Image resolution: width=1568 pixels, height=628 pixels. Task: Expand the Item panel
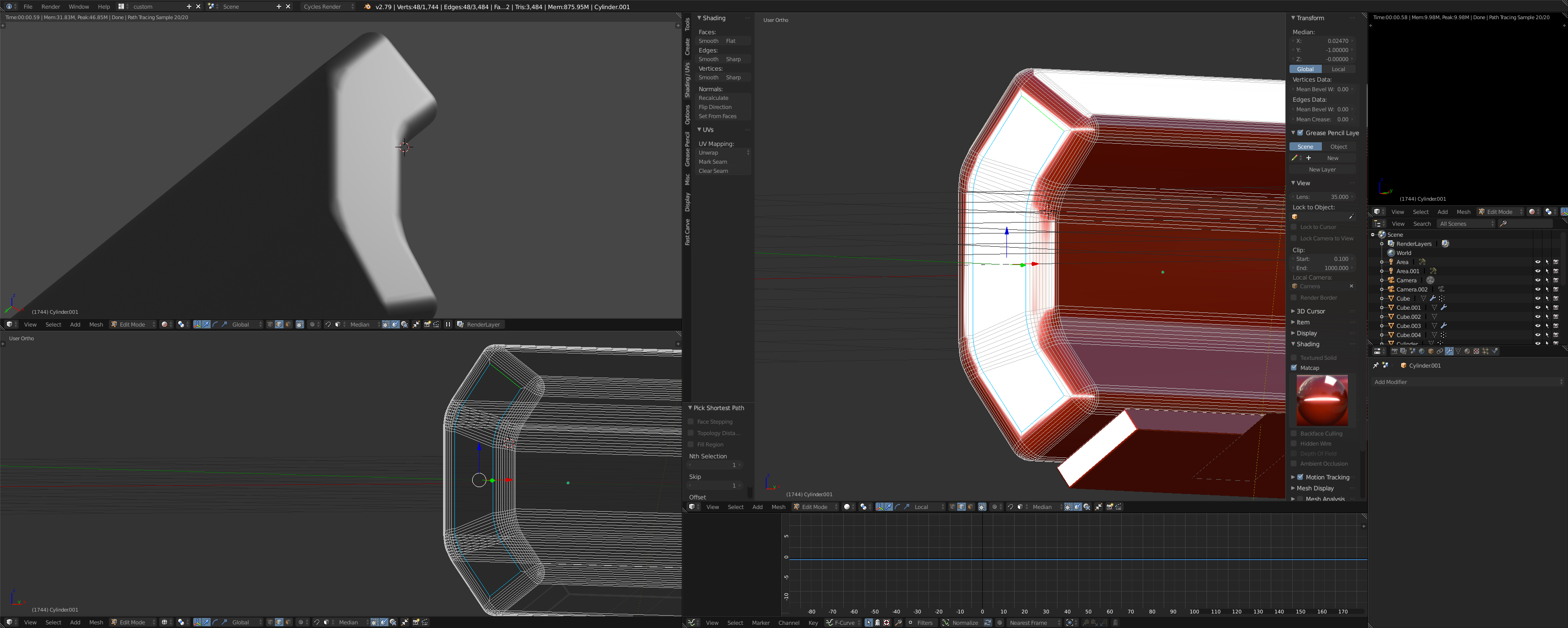click(1303, 322)
